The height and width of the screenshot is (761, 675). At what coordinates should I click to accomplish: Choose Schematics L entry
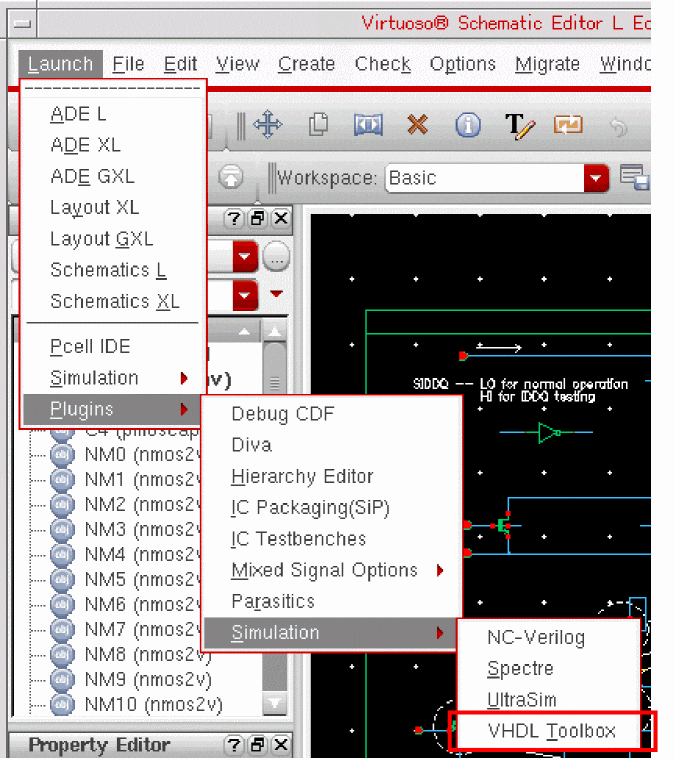pos(113,270)
